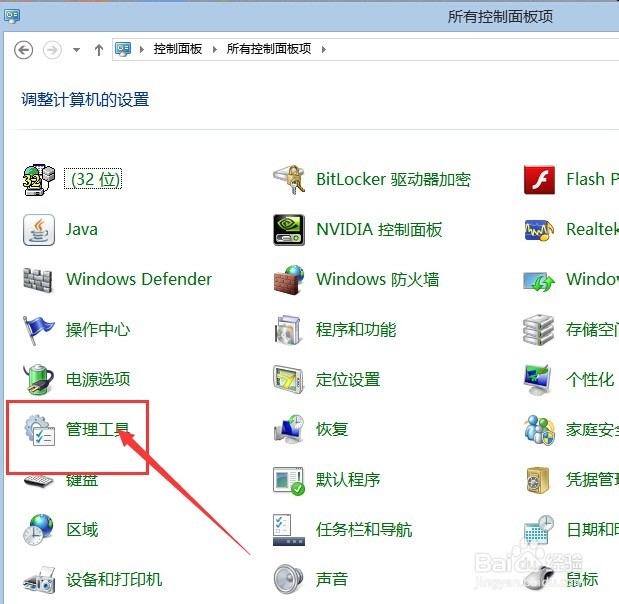The width and height of the screenshot is (619, 604).
Task: Open the Java link
Action: pyautogui.click(x=82, y=229)
